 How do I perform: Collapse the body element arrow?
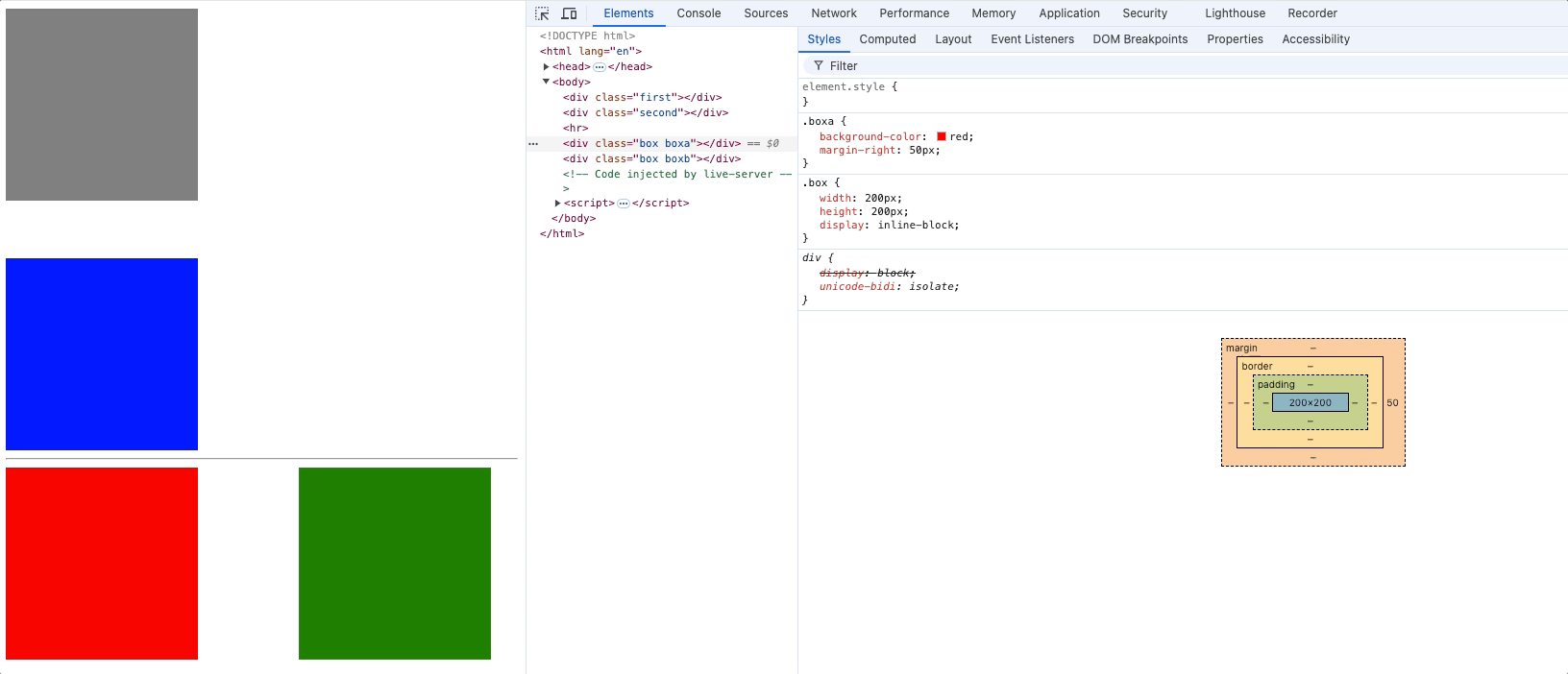[x=546, y=82]
